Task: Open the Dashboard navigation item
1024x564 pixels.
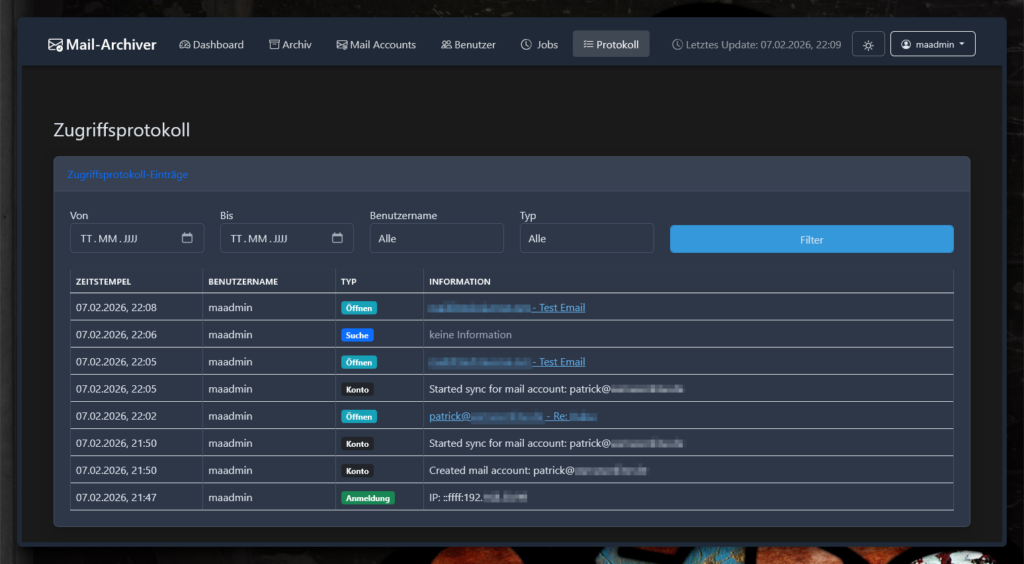Action: point(211,45)
